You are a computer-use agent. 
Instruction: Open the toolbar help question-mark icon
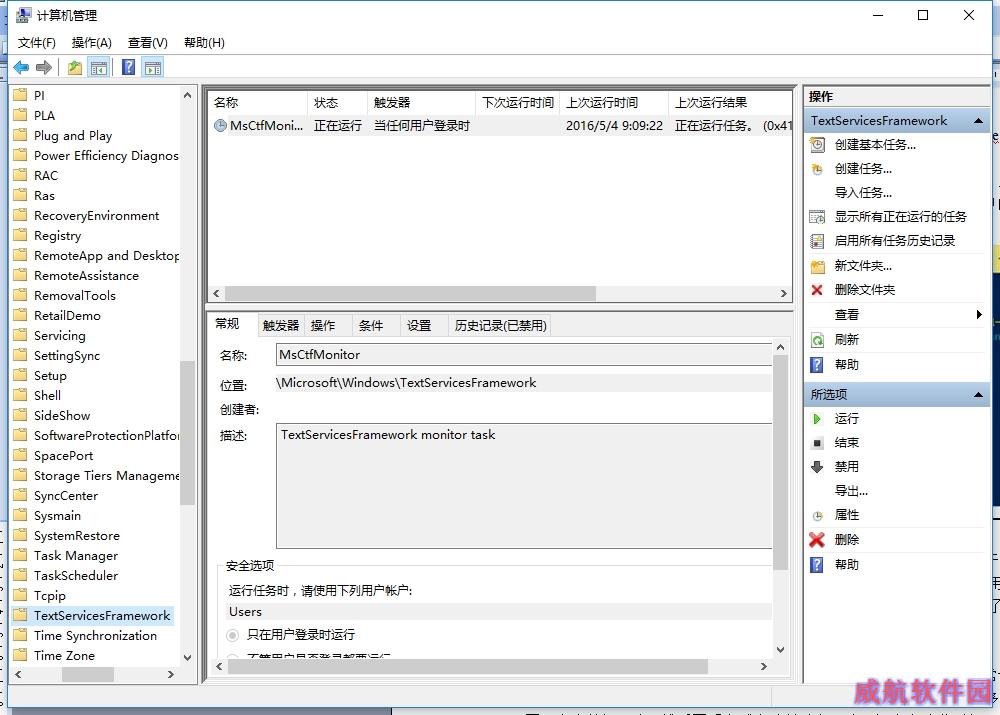pyautogui.click(x=128, y=67)
